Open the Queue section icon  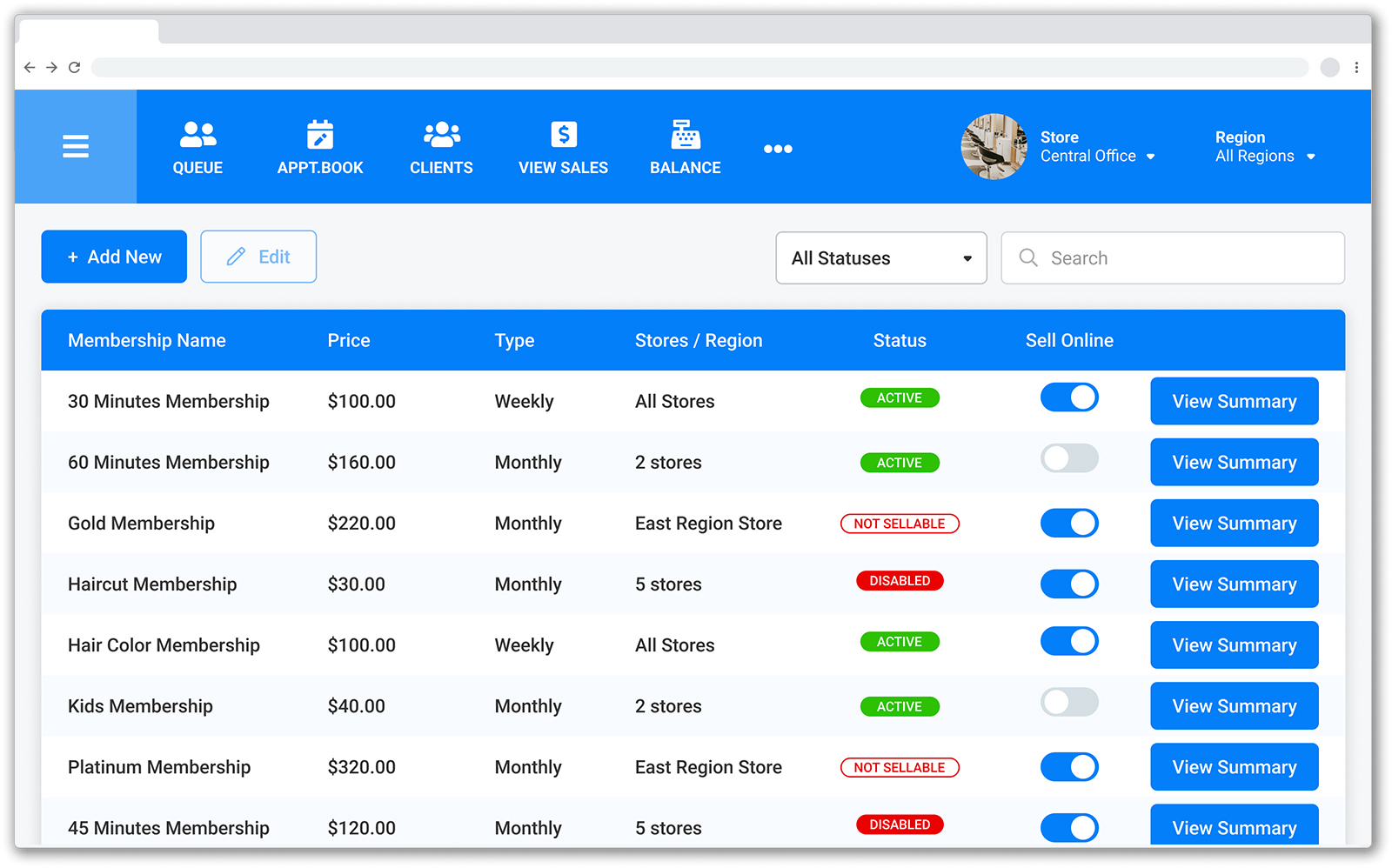click(x=197, y=132)
